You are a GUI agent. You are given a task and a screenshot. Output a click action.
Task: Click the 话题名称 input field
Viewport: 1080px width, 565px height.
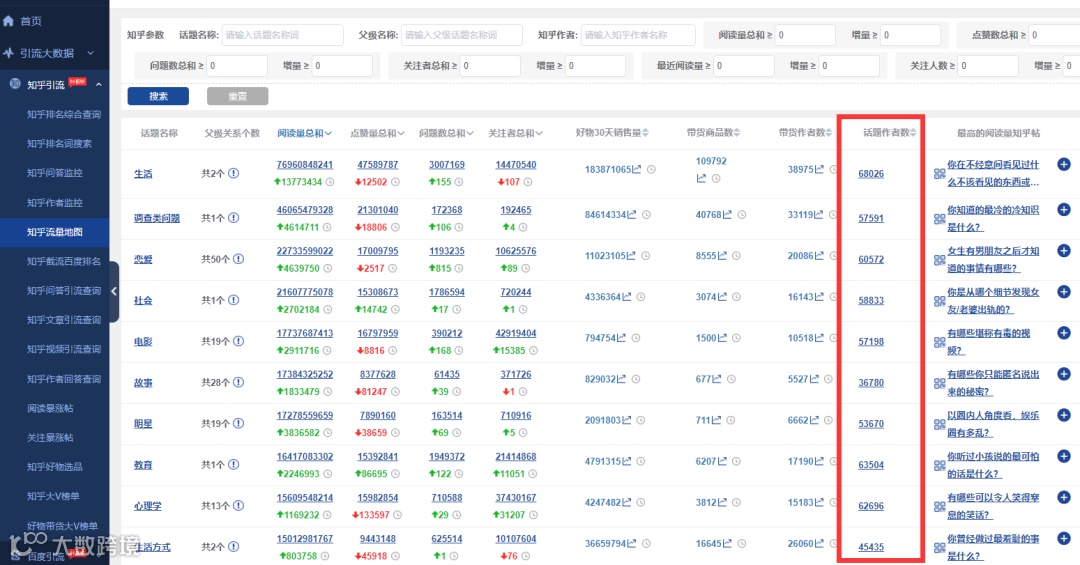coord(282,35)
